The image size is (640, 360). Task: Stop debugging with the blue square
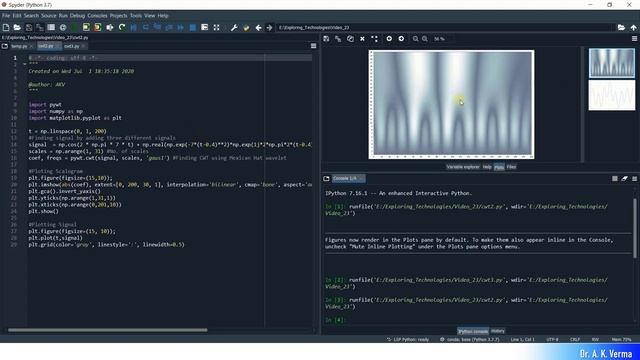pos(193,27)
